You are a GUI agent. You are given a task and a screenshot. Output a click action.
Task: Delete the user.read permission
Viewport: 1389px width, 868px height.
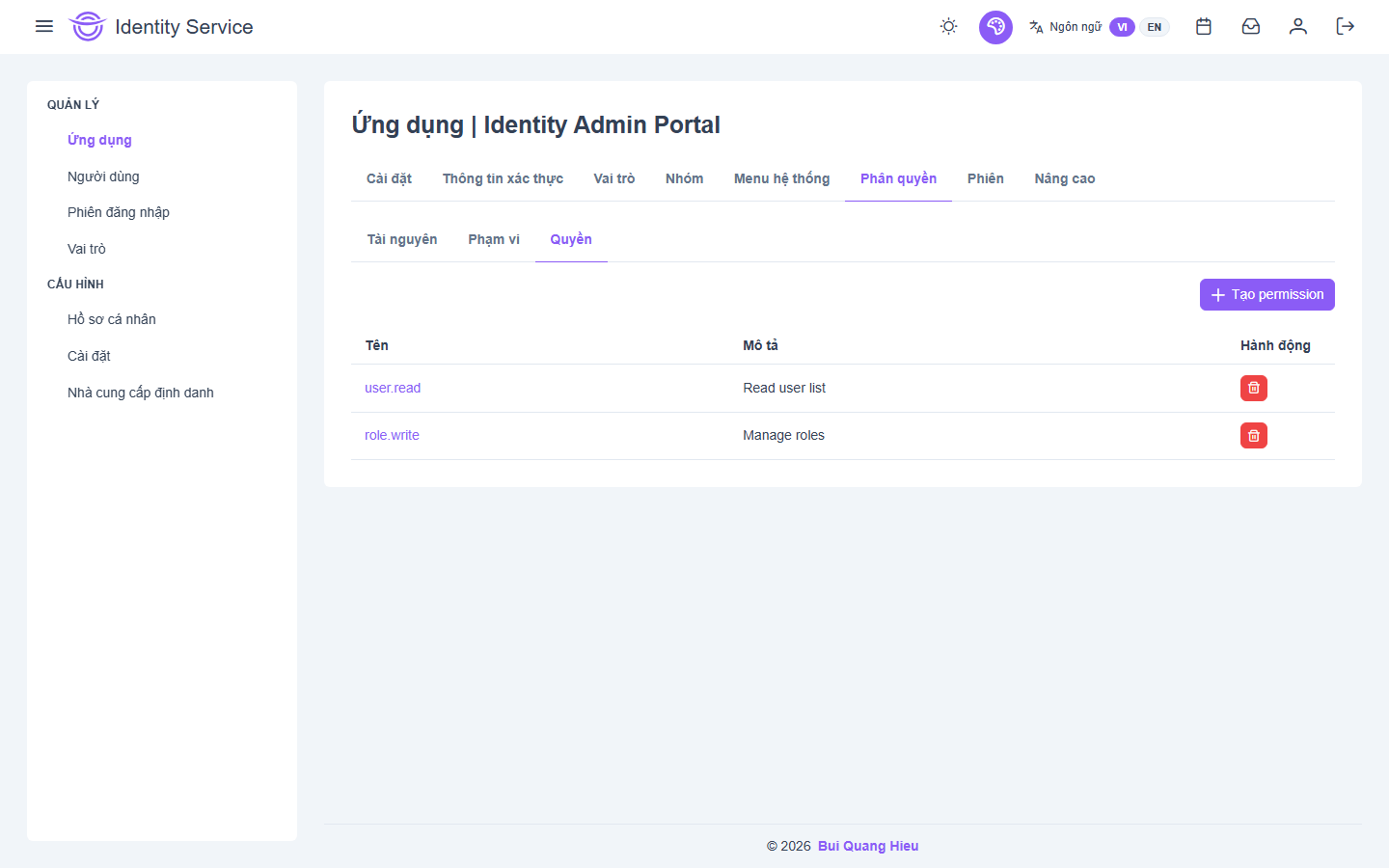1253,388
